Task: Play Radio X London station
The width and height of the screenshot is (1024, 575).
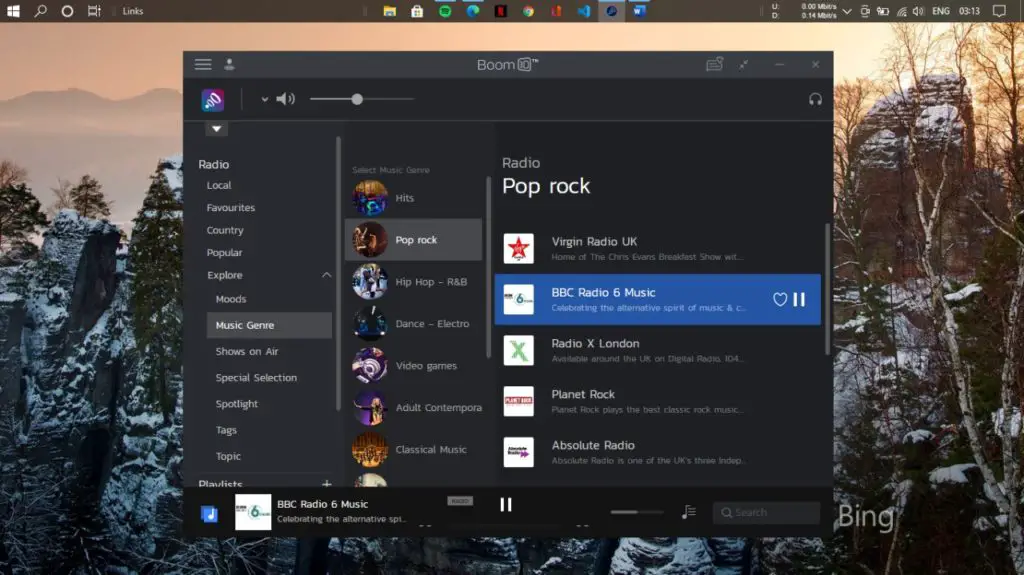Action: click(x=657, y=350)
